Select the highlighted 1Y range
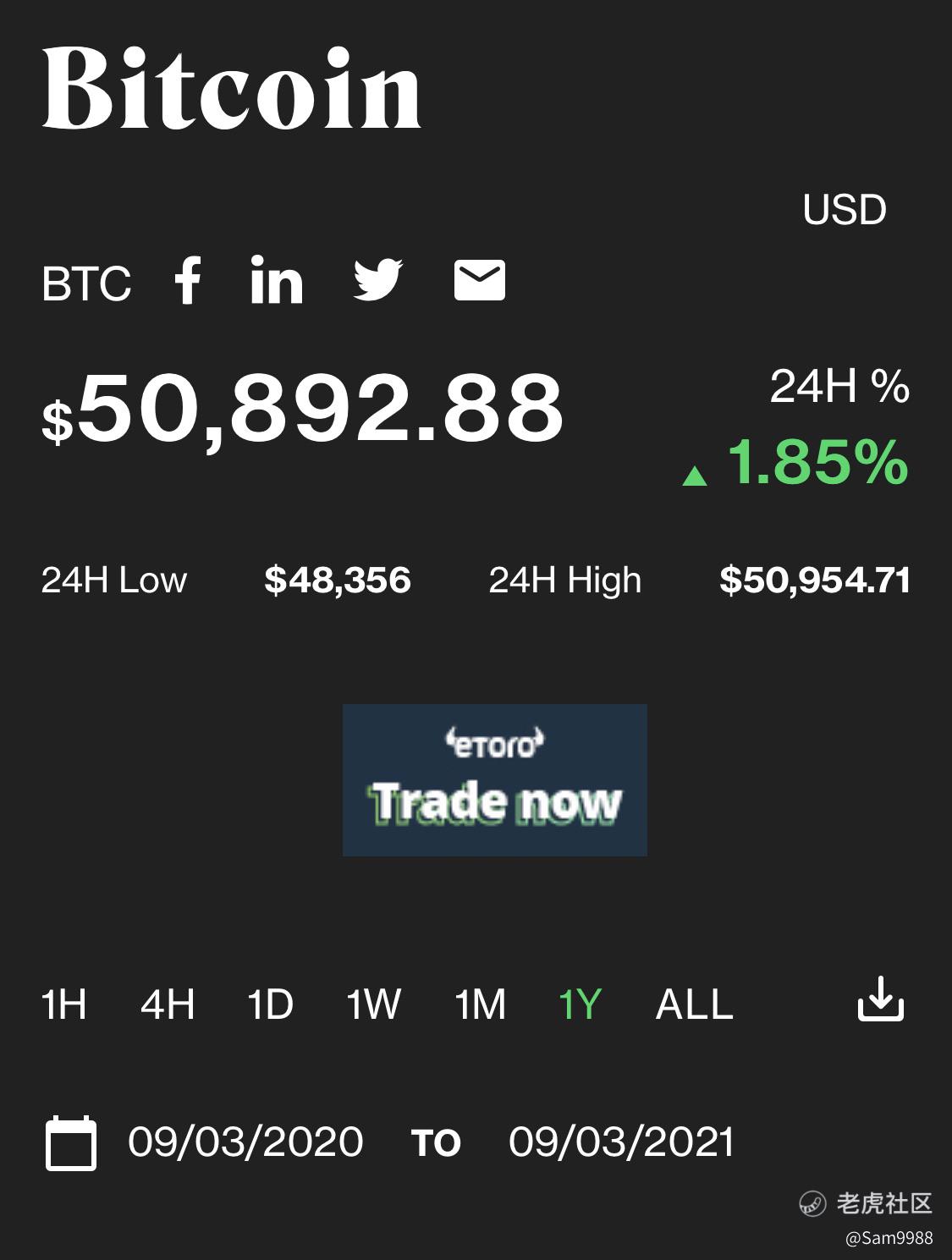The image size is (952, 1260). (x=580, y=1004)
